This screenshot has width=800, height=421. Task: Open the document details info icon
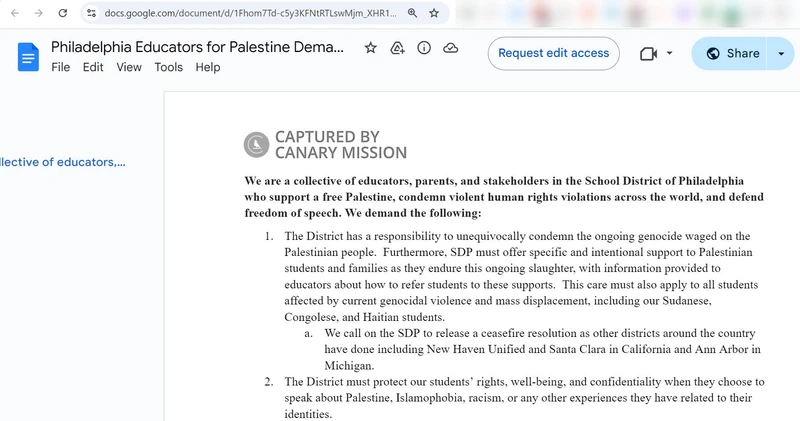[x=424, y=48]
